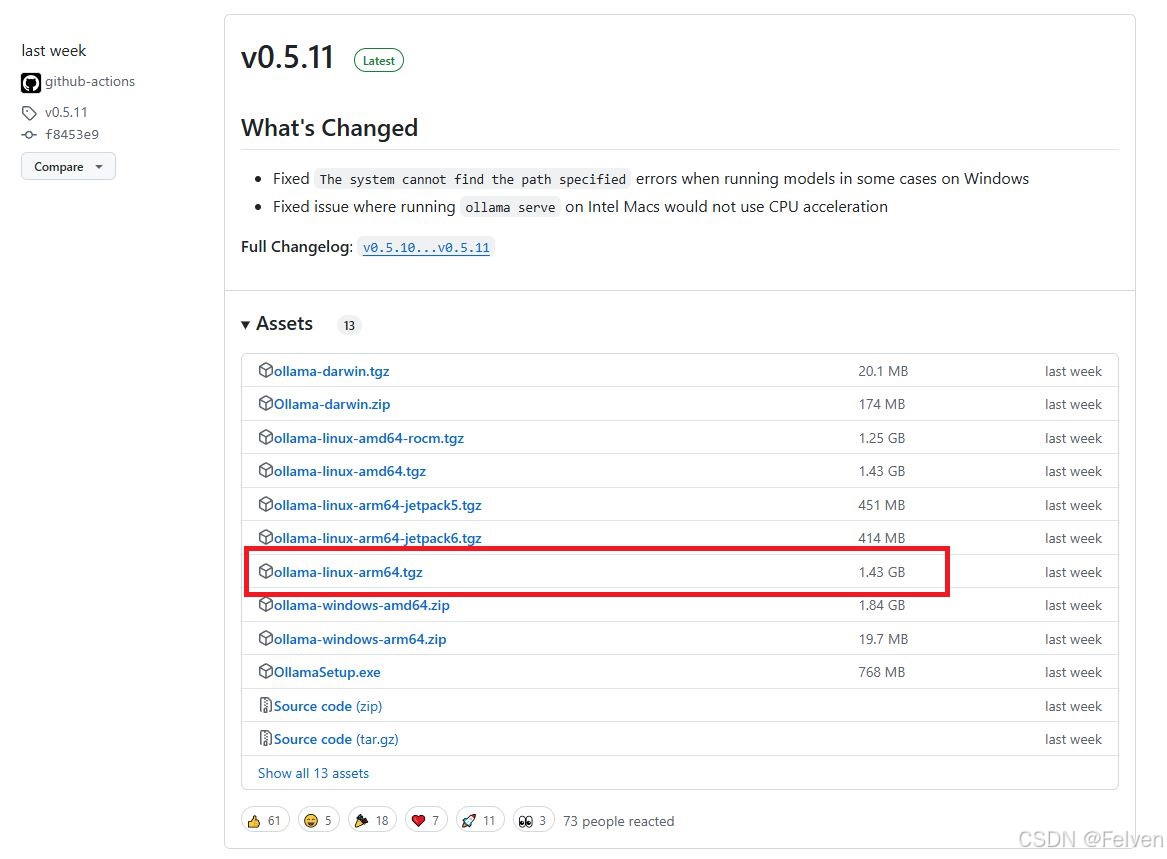Open github-actions author profile
The image size is (1167, 859).
coord(89,82)
